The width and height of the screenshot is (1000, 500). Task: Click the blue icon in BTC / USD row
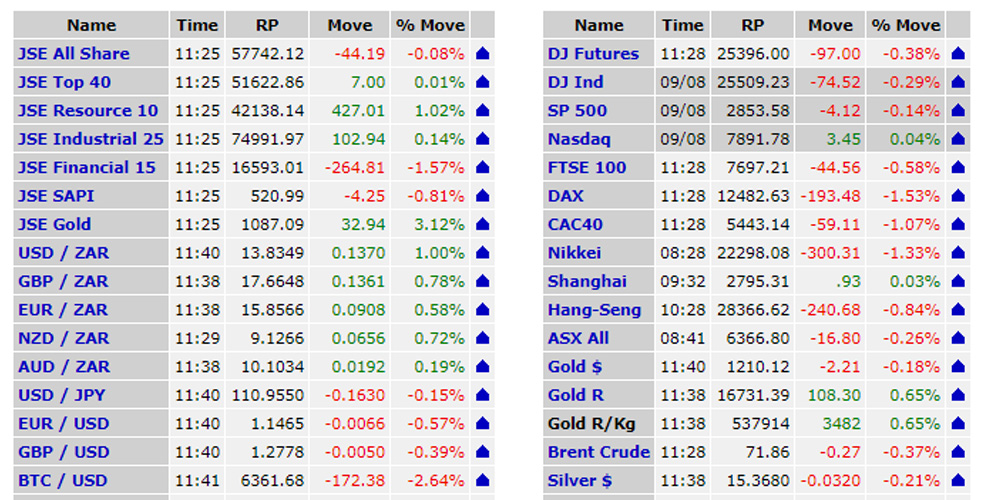(x=482, y=481)
